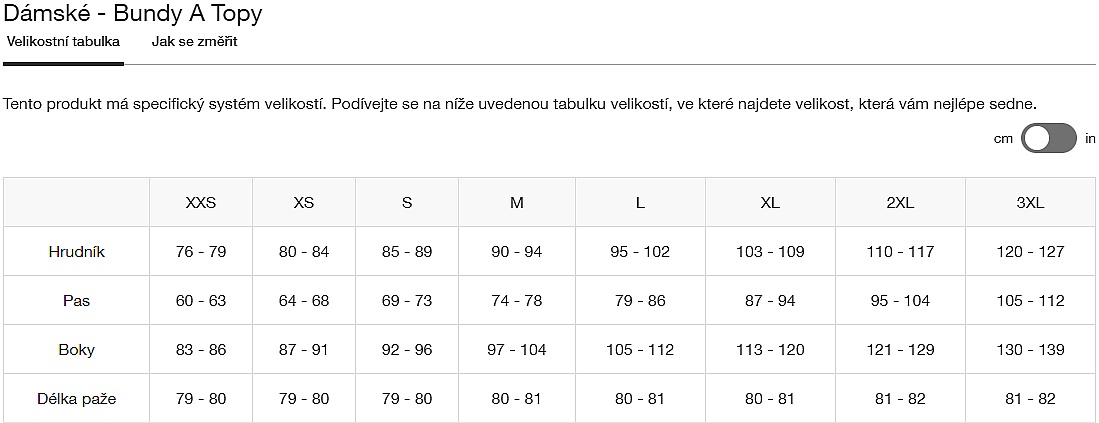Screen dimensions: 1099x423
Task: Click the Pas row label
Action: click(x=76, y=301)
